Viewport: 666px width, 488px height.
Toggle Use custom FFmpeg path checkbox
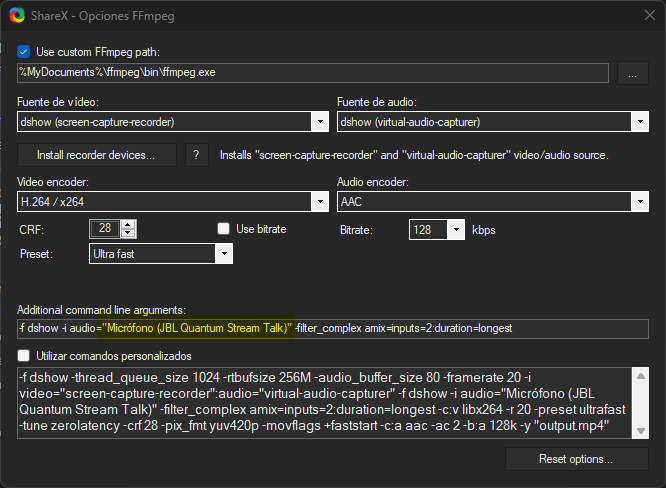23,52
